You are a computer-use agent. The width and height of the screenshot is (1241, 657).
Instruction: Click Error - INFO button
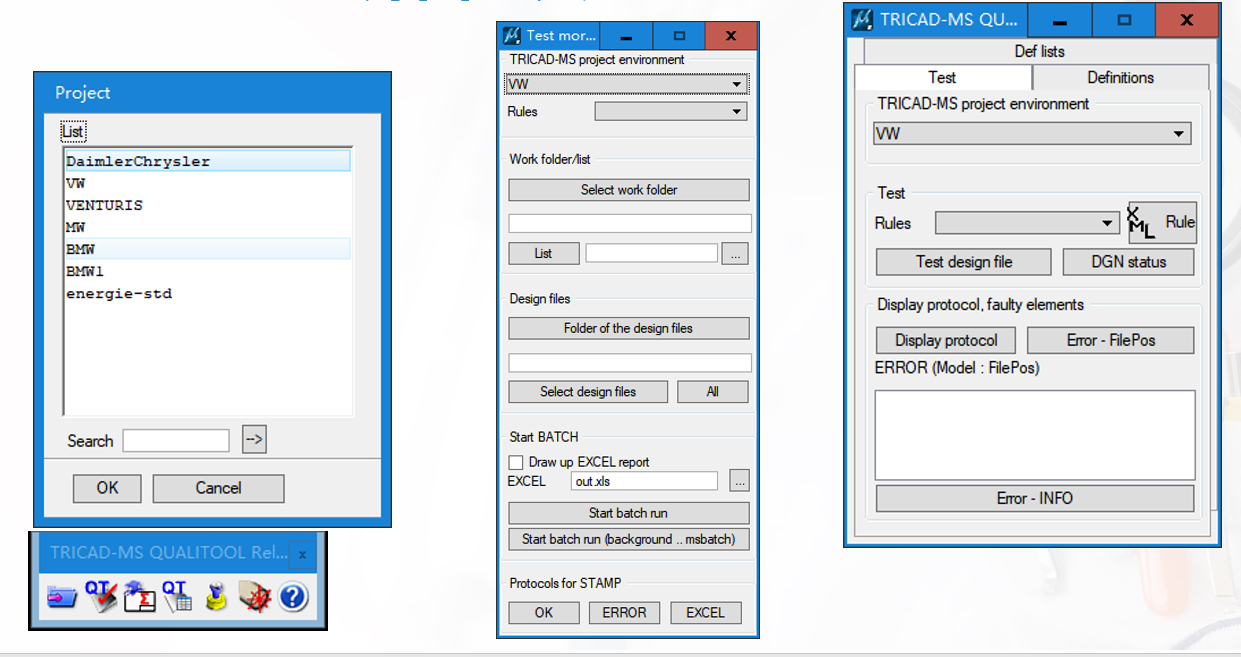1035,498
